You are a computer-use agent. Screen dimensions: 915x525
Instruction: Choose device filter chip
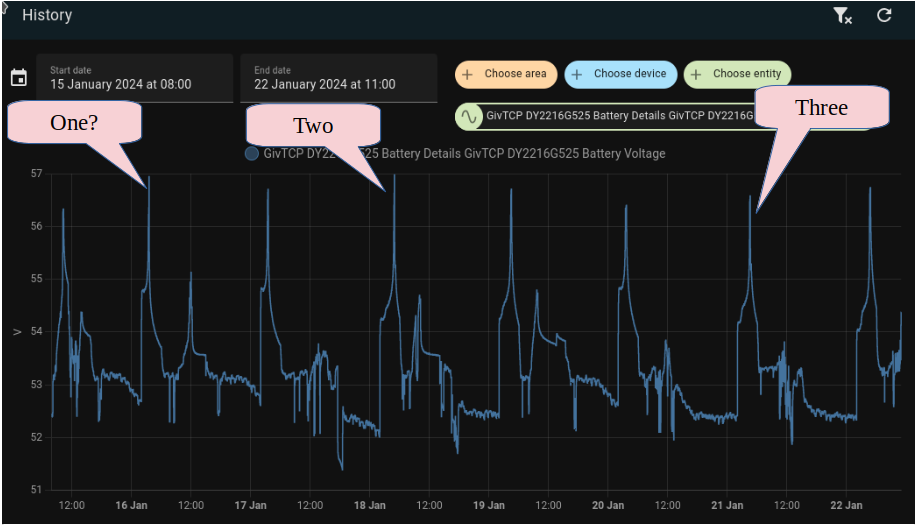(620, 74)
